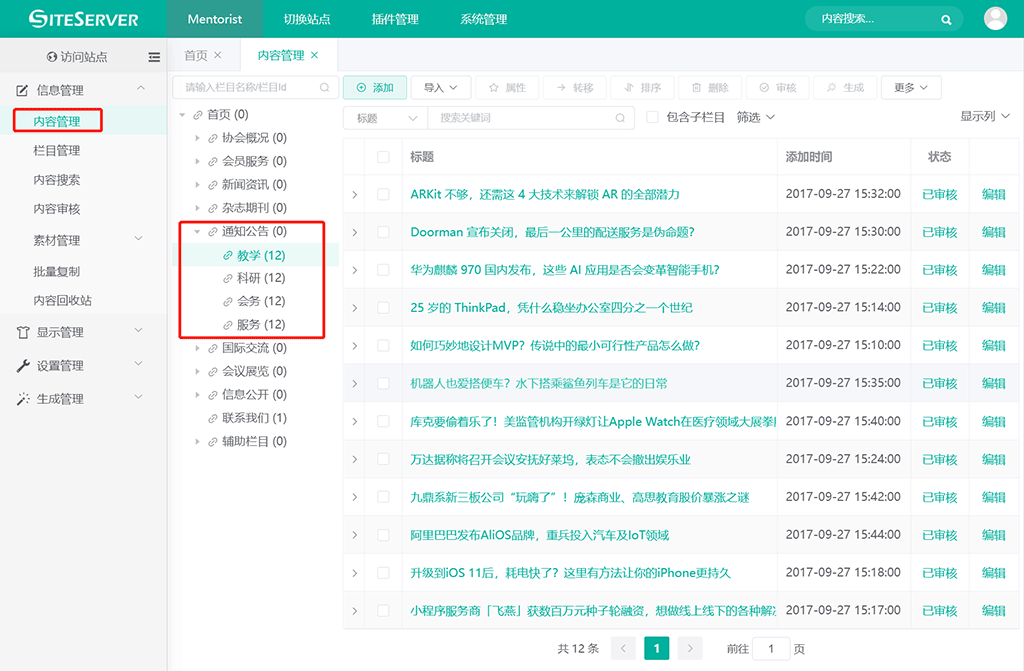Image resolution: width=1024 pixels, height=671 pixels.
Task: Collapse the sidebar with the hamburger icon
Action: coord(154,57)
